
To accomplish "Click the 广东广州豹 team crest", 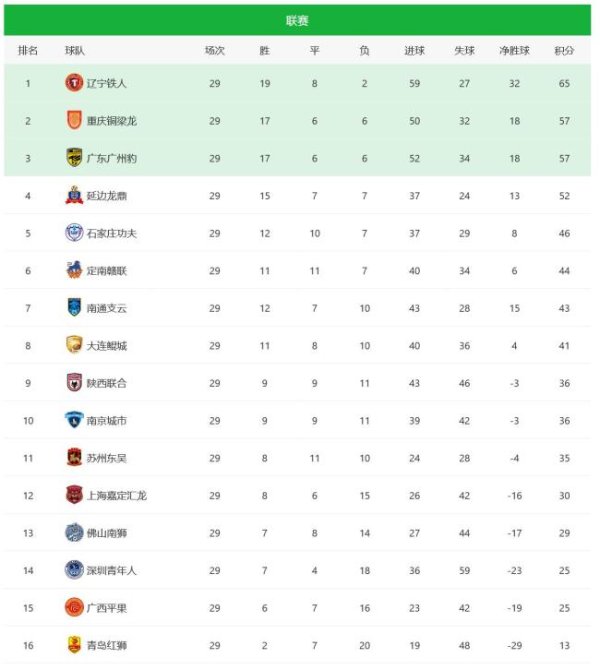I will pos(74,158).
